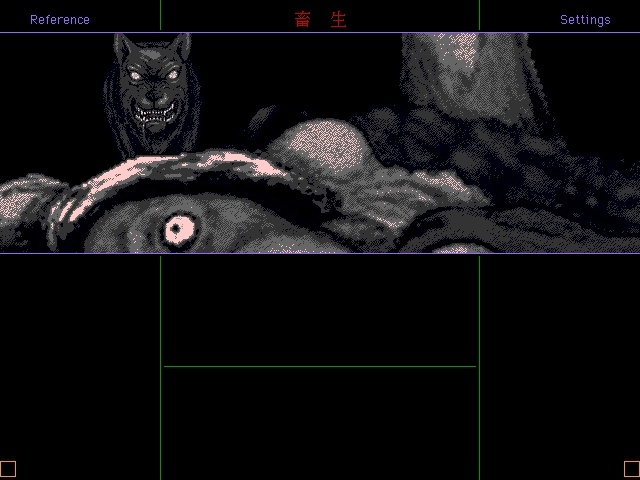Click the wolf's left pointed ear
Image resolution: width=640 pixels, height=480 pixels.
coord(123,46)
